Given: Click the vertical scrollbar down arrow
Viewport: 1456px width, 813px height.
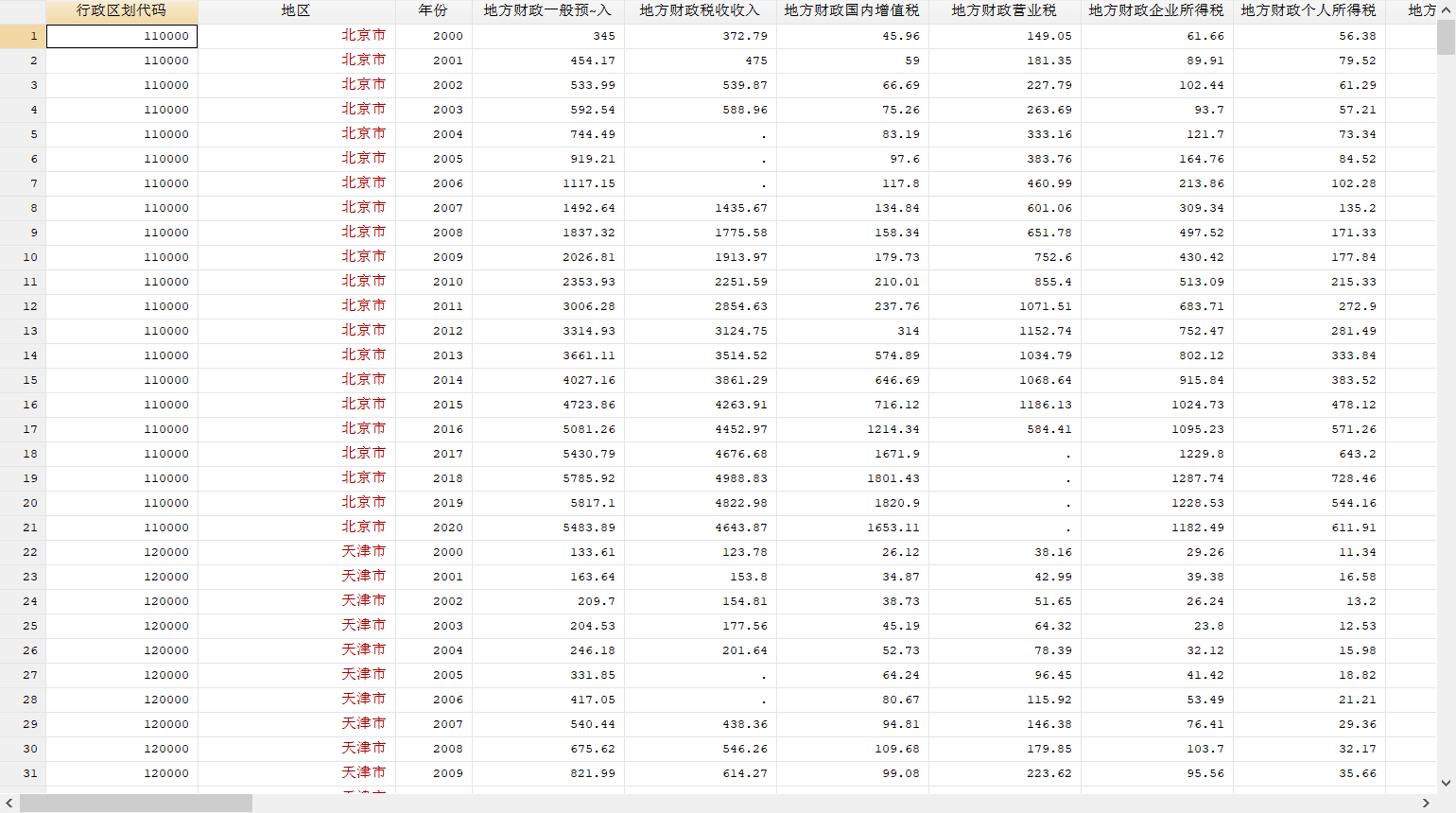Looking at the screenshot, I should point(1446,783).
